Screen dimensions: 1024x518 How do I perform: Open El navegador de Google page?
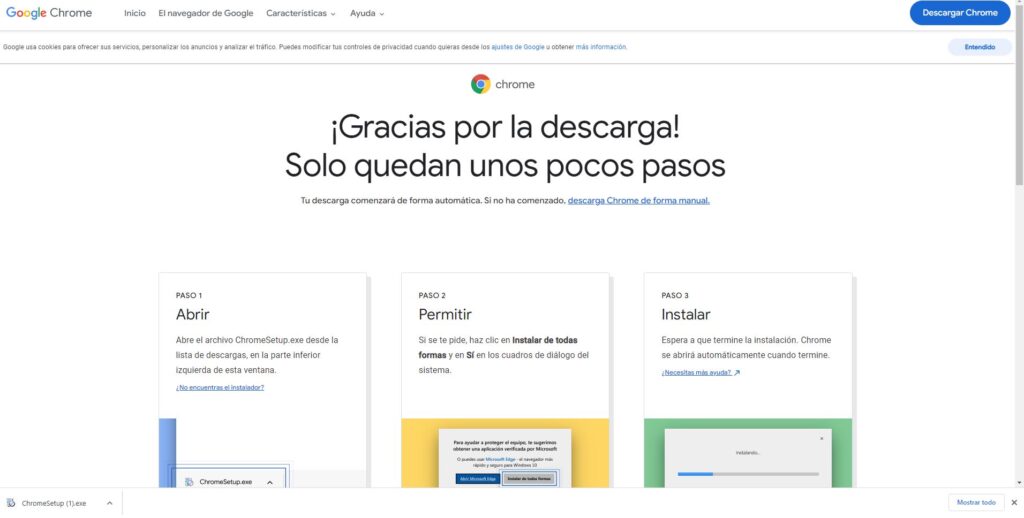206,13
